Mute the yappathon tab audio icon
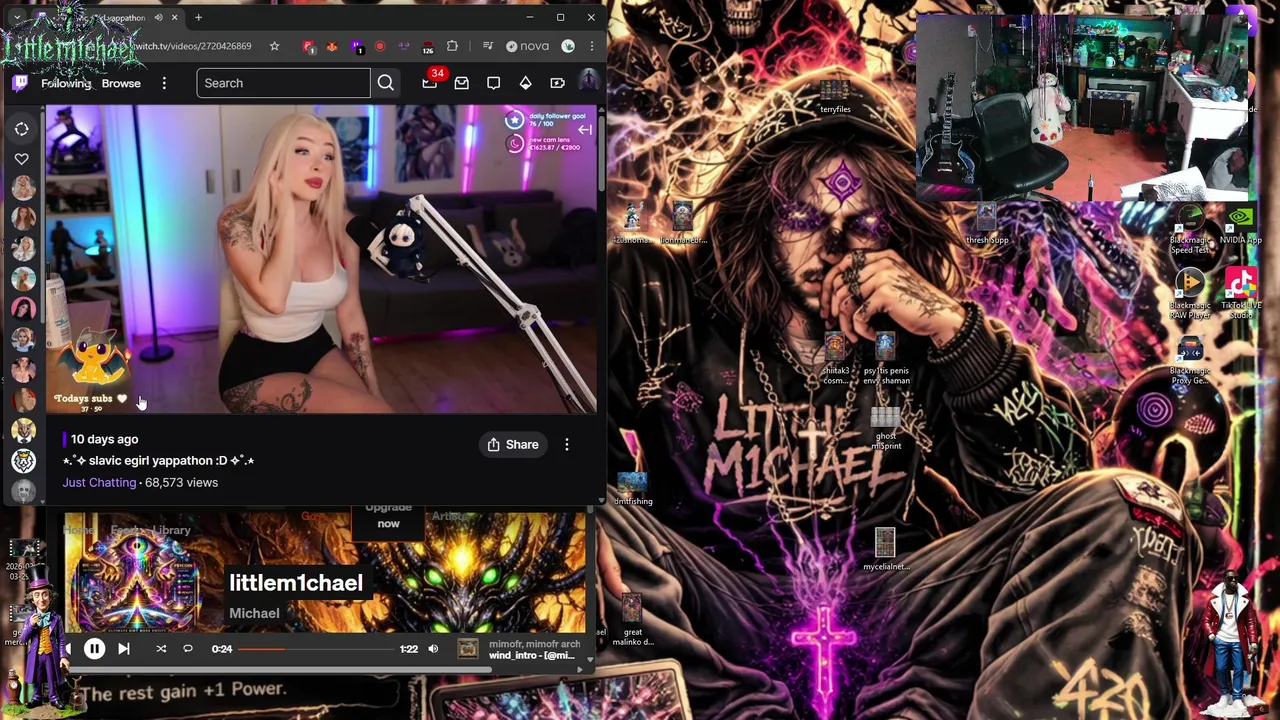1280x720 pixels. pyautogui.click(x=158, y=18)
